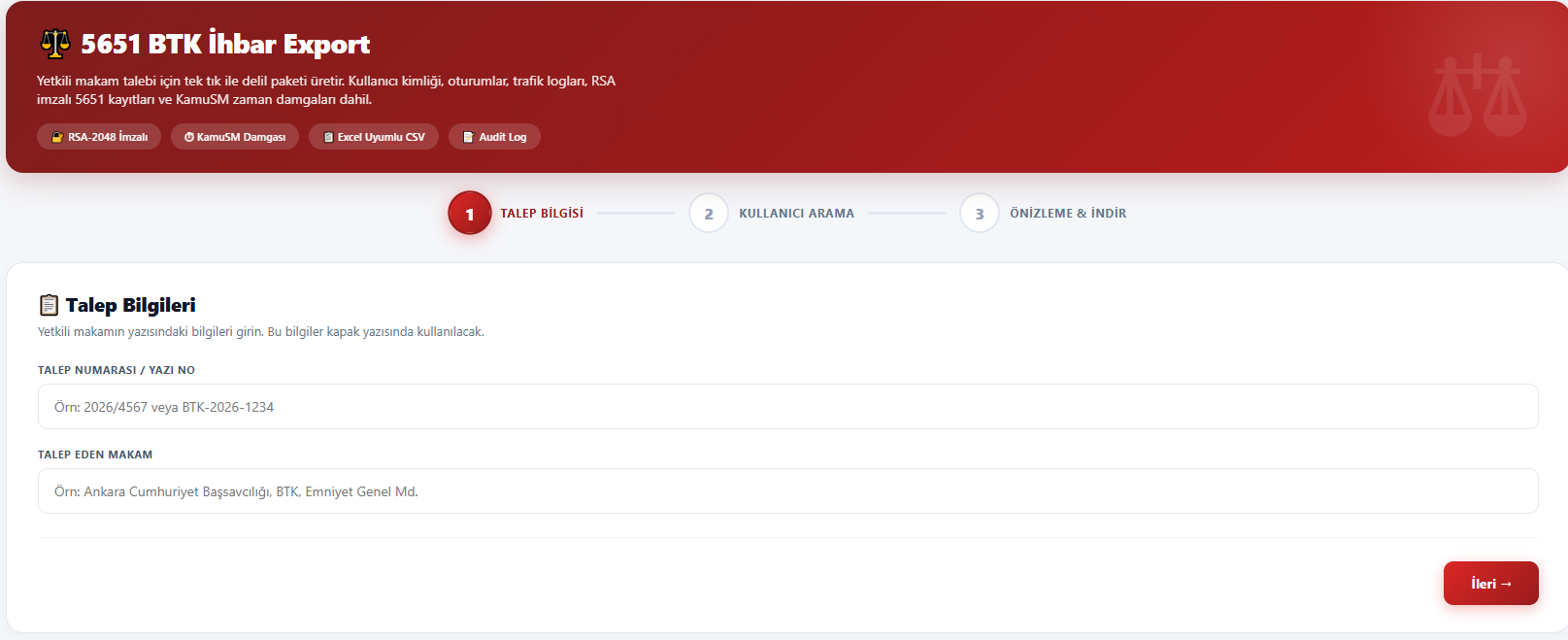This screenshot has width=1568, height=640.
Task: Select the KamuSM Damgası badge
Action: [x=235, y=137]
